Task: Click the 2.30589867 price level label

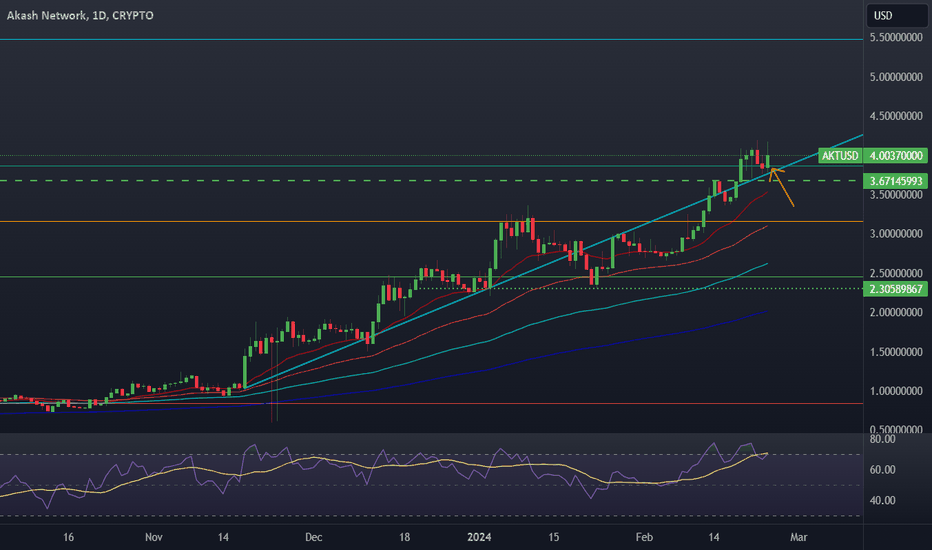Action: coord(896,289)
